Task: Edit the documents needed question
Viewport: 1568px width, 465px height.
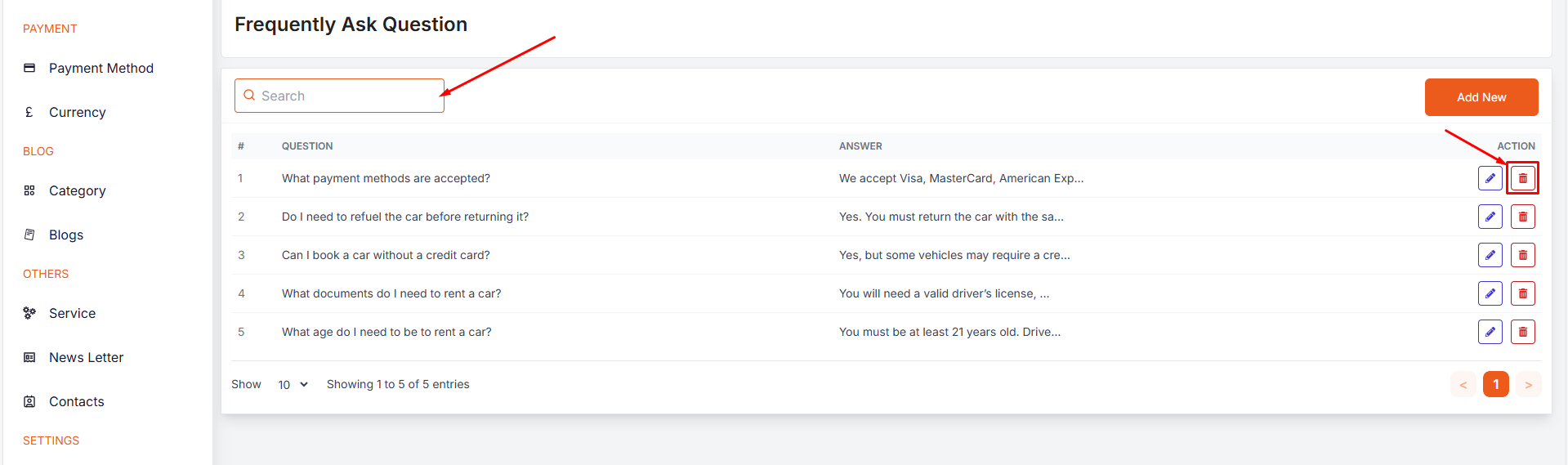Action: point(1490,293)
